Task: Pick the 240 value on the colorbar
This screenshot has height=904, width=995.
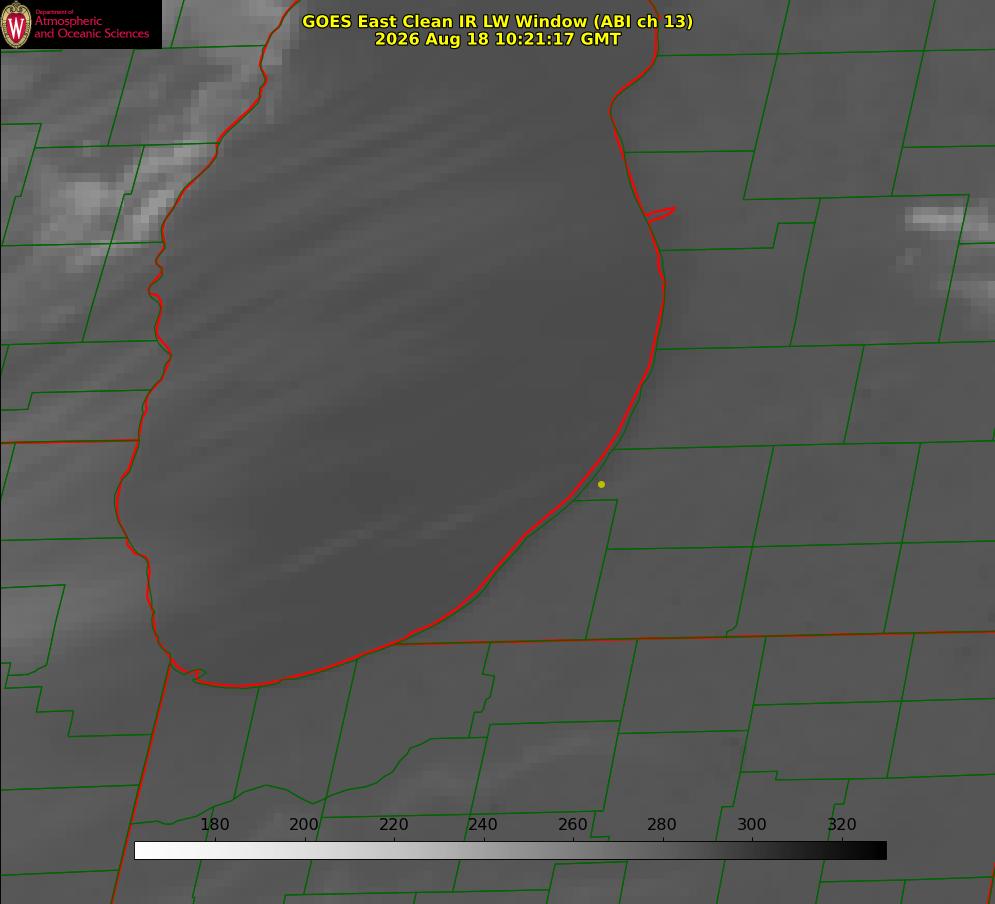Action: tap(482, 824)
